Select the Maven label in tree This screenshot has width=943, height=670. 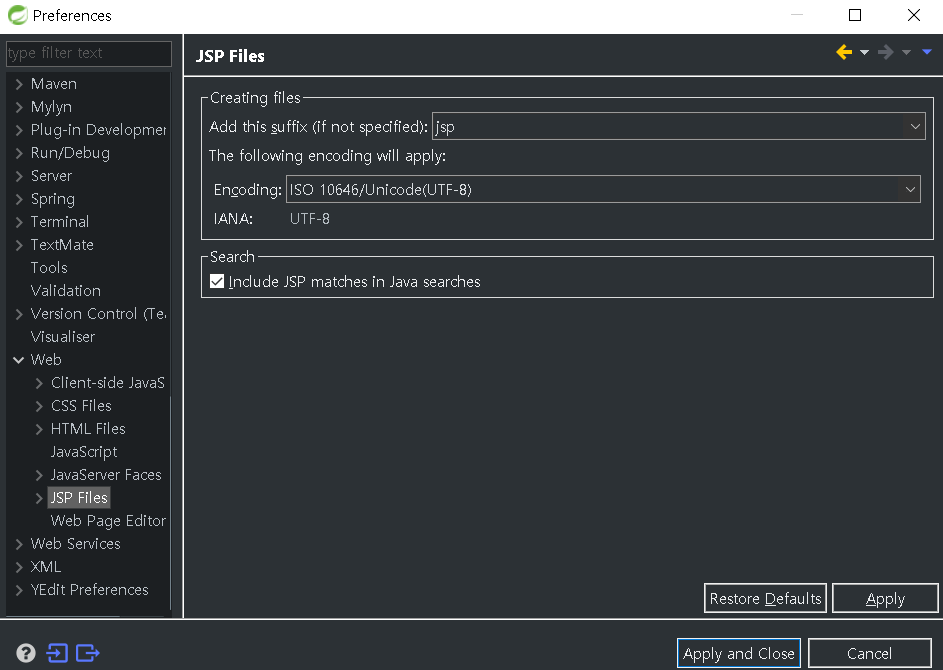coord(54,84)
